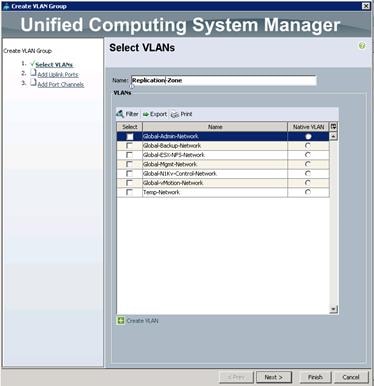Set Global-ESX-NFS-Network as native VLAN
The height and width of the screenshot is (386, 374).
coord(308,155)
